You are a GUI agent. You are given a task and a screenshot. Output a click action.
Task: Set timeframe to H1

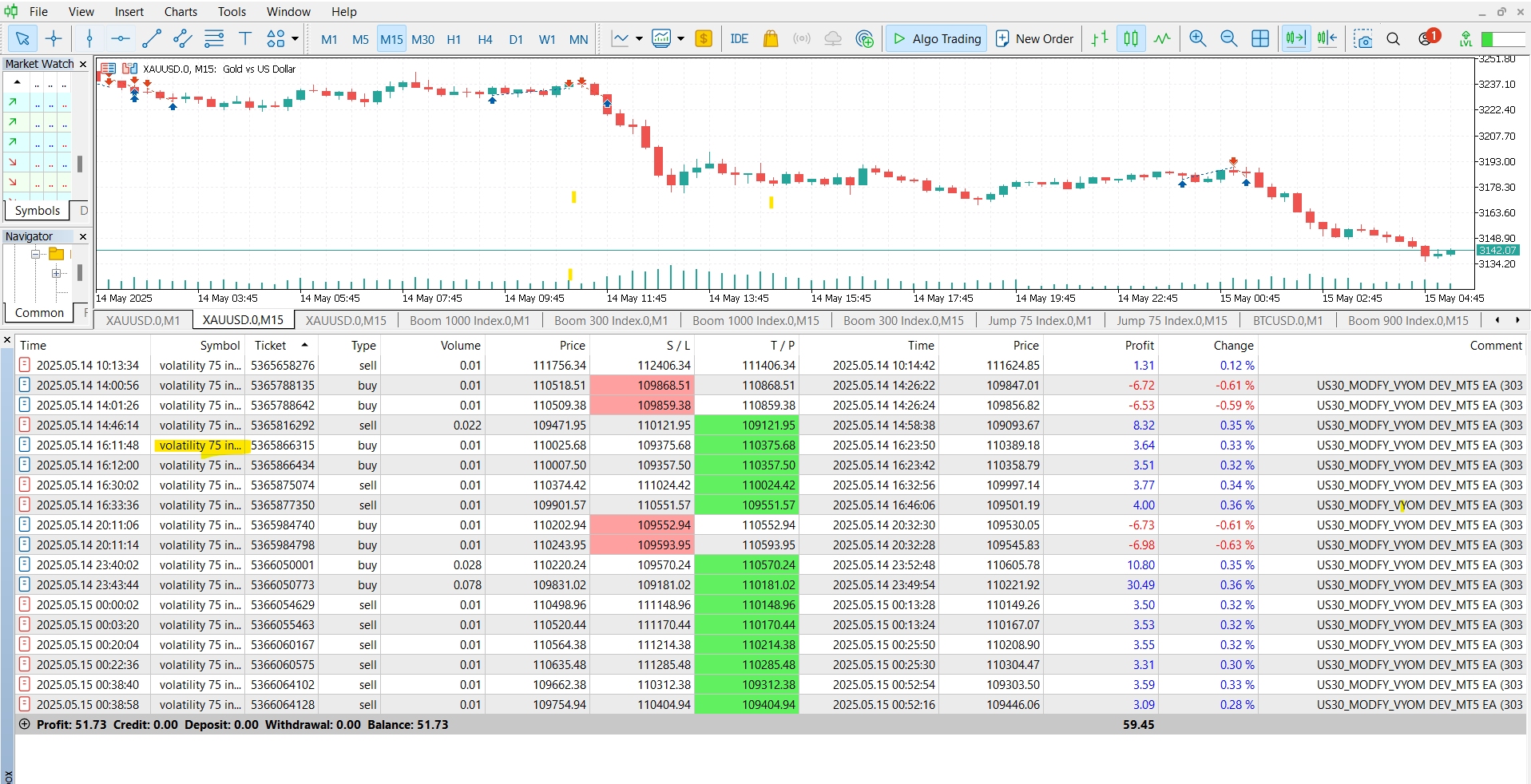click(454, 39)
